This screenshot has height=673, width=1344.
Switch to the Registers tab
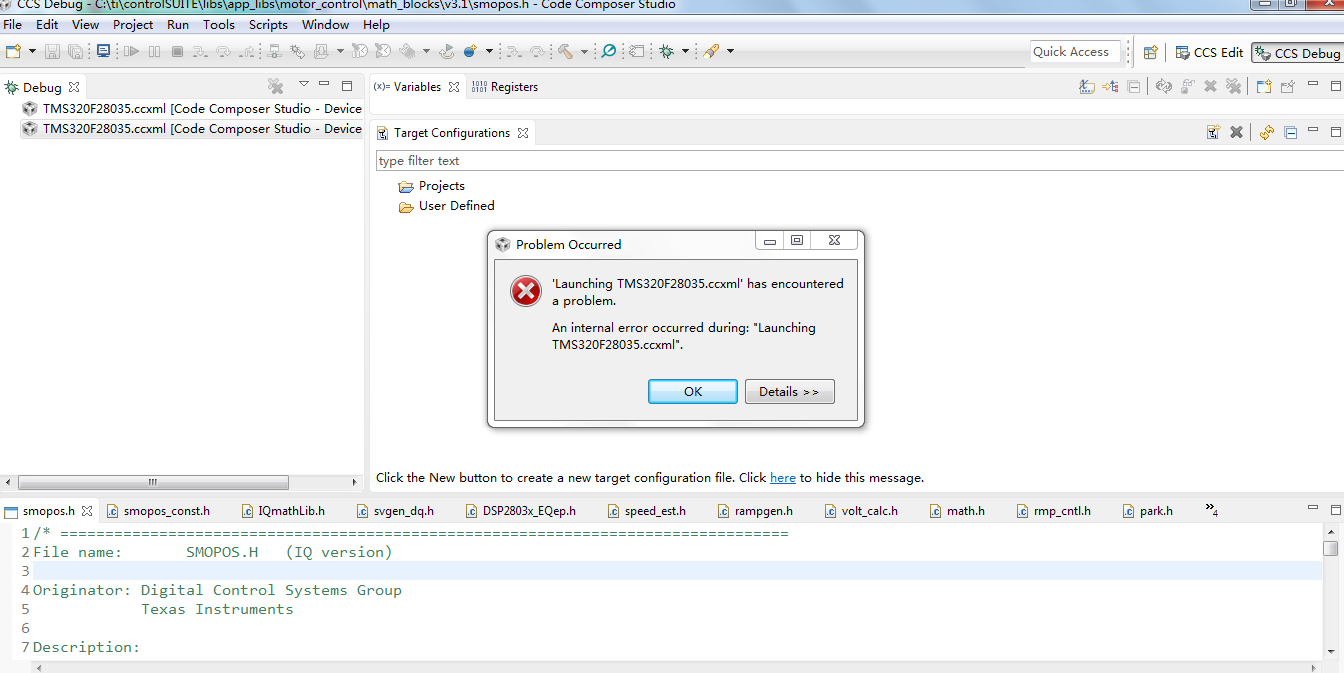point(505,87)
